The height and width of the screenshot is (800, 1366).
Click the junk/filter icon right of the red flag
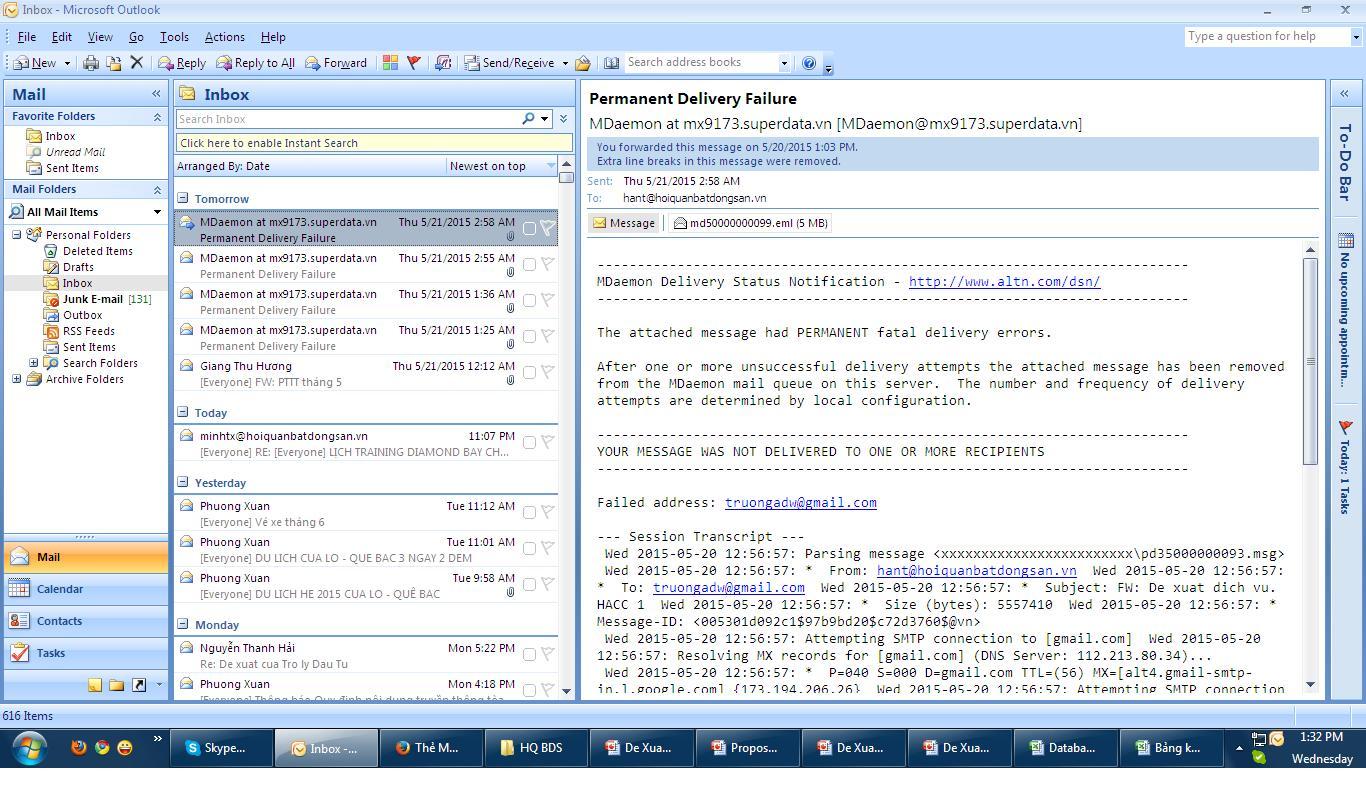coord(444,63)
